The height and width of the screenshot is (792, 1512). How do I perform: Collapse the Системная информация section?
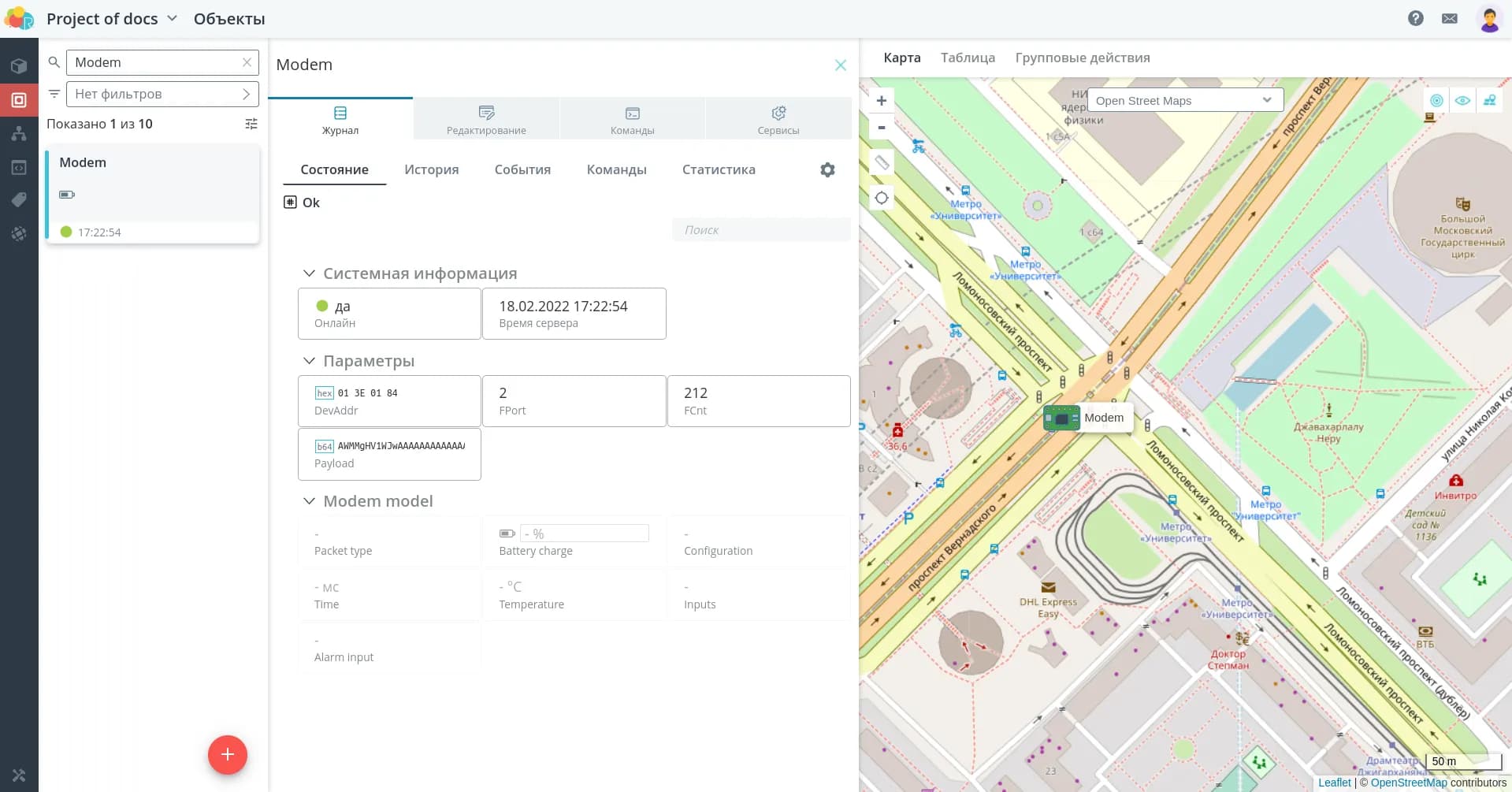[309, 273]
